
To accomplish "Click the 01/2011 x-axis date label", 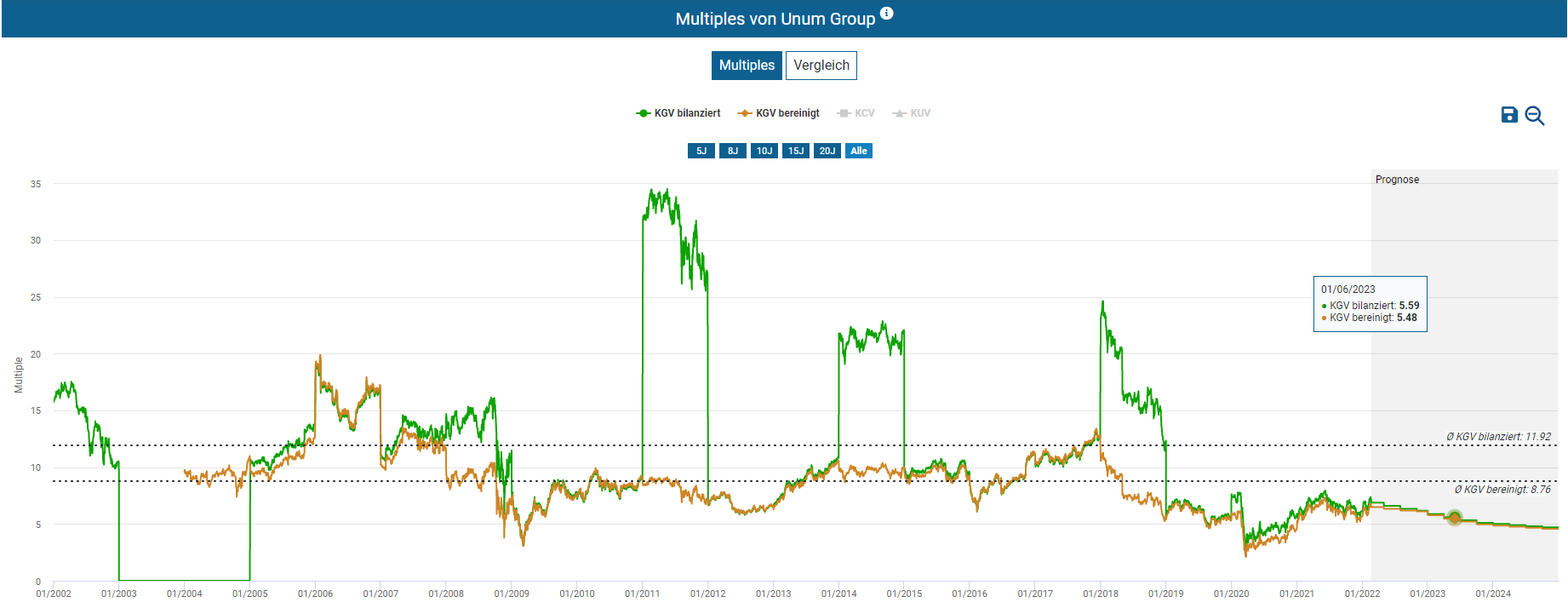I will click(642, 594).
